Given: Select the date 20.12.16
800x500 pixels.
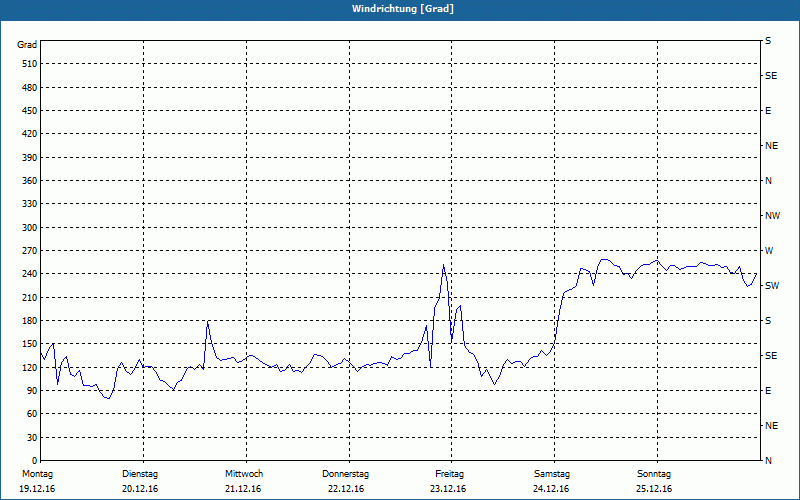Looking at the screenshot, I should tap(140, 489).
